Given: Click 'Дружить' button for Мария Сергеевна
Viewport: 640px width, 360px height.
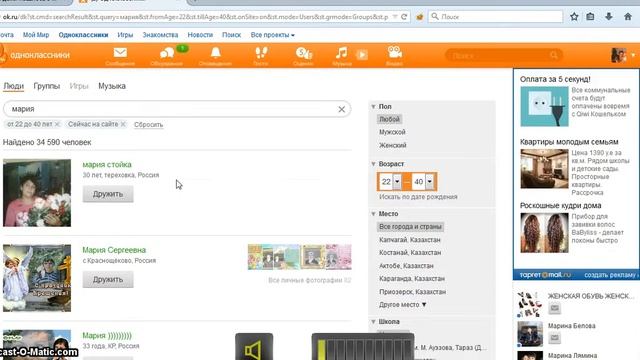Looking at the screenshot, I should click(108, 280).
